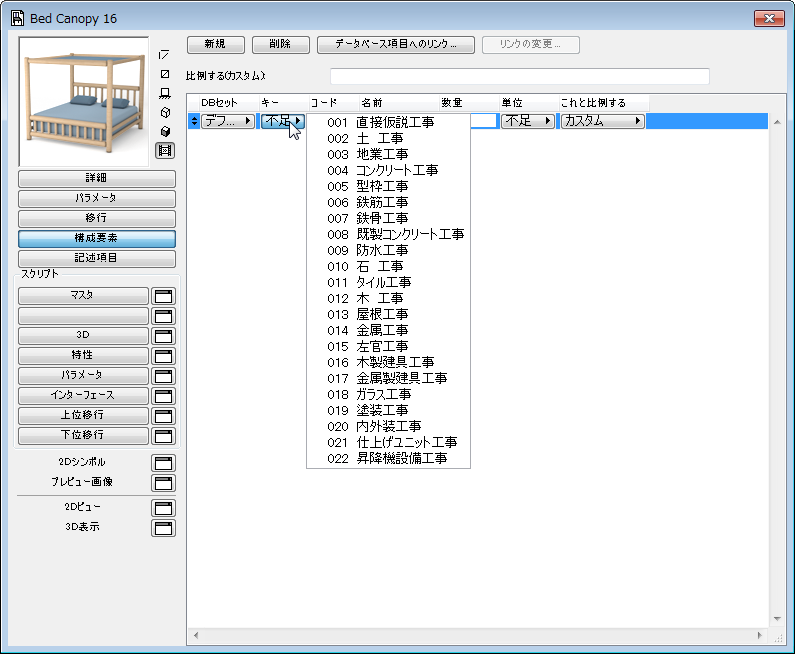Choose 019 塗装工事 entry
Viewport: 795px width, 654px height.
388,411
